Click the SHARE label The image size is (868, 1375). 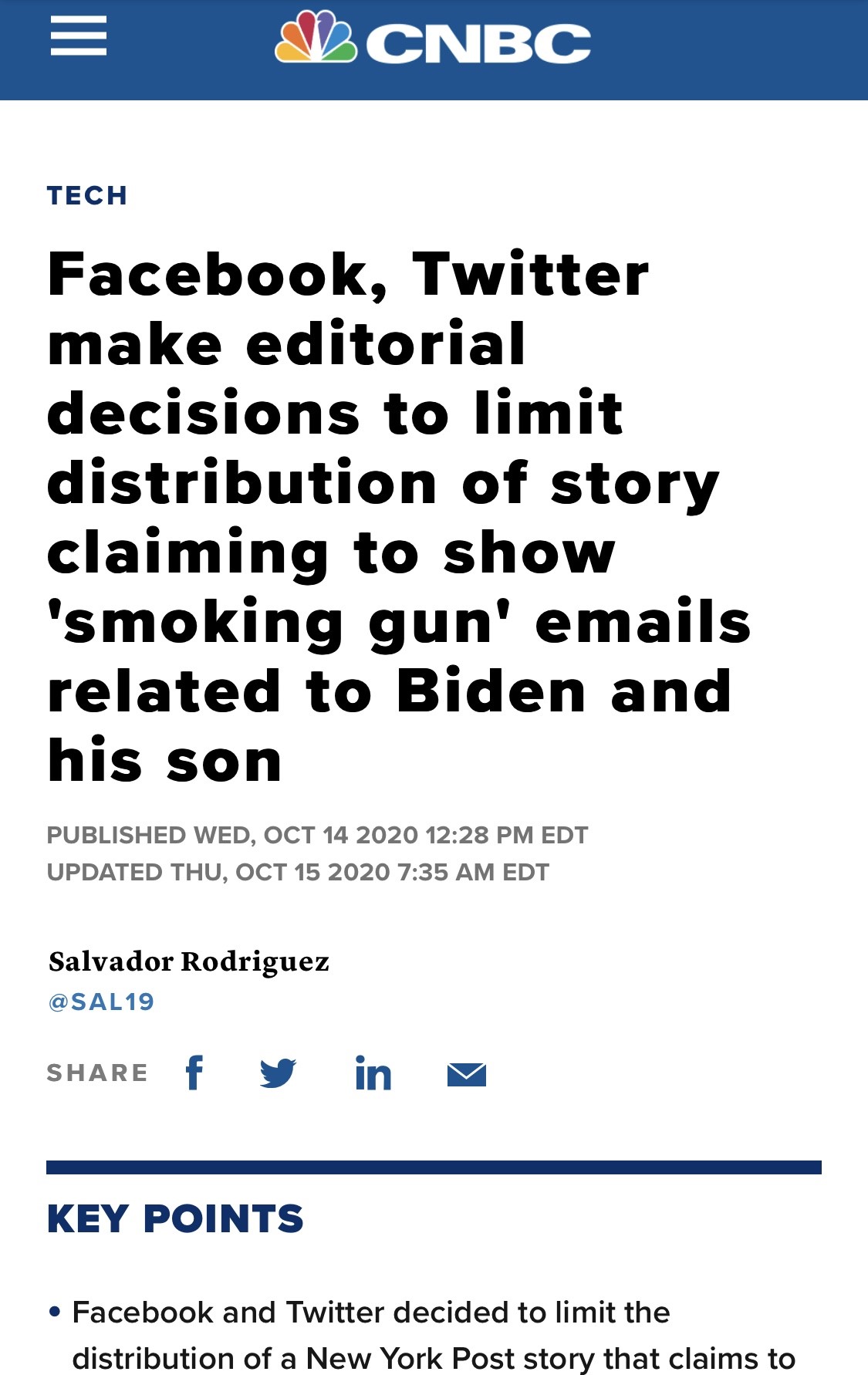(x=97, y=1073)
